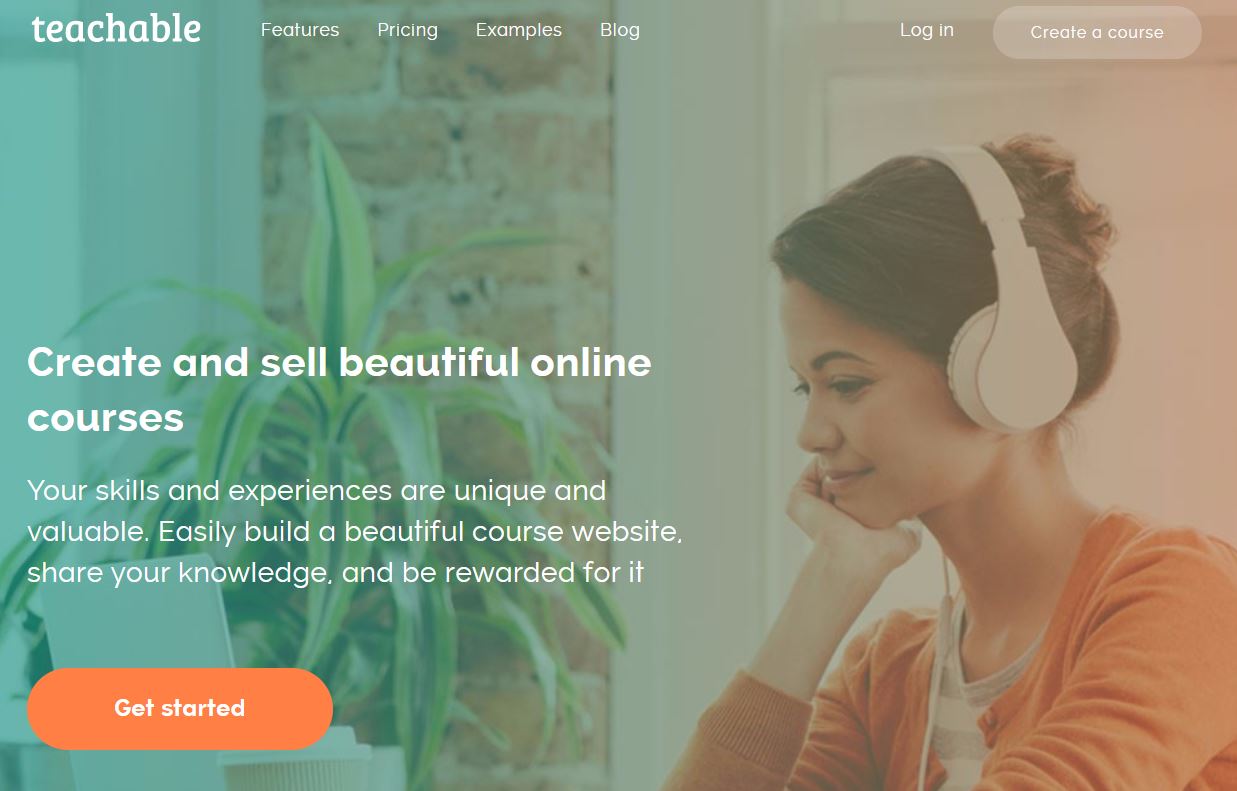Visit the Blog link

(620, 30)
